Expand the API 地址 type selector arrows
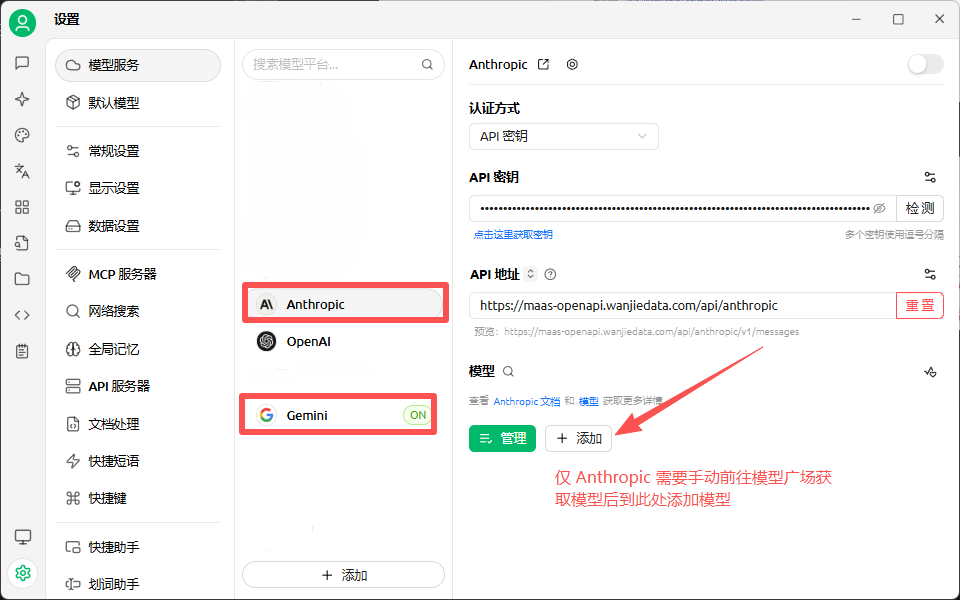 click(531, 274)
